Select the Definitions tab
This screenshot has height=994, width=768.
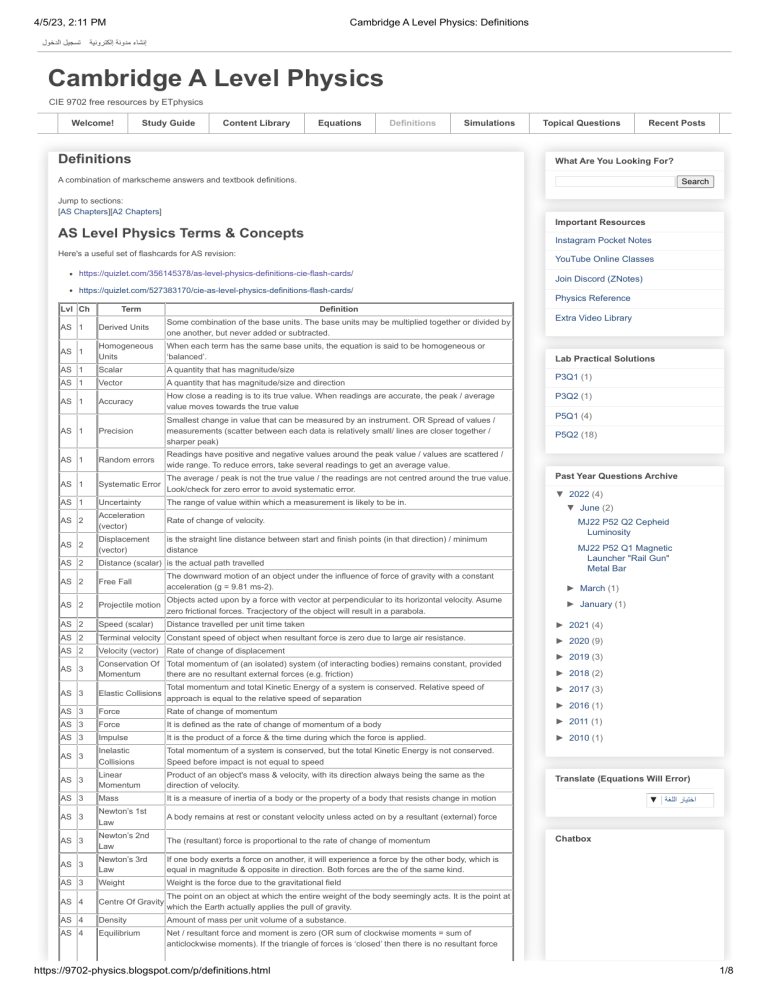412,123
